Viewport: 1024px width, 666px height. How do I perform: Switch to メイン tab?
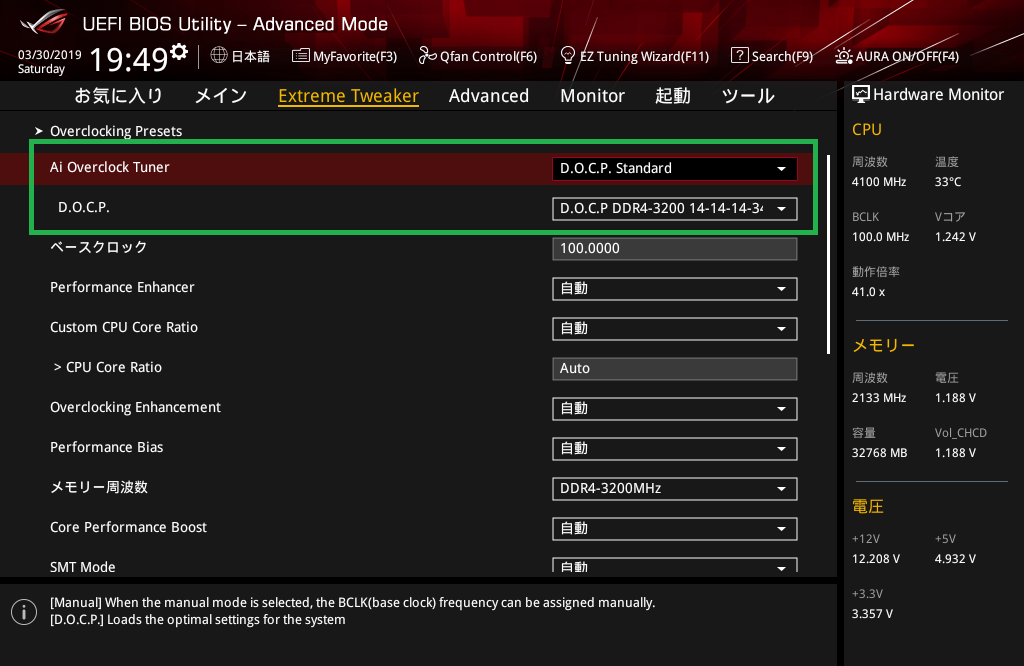221,95
